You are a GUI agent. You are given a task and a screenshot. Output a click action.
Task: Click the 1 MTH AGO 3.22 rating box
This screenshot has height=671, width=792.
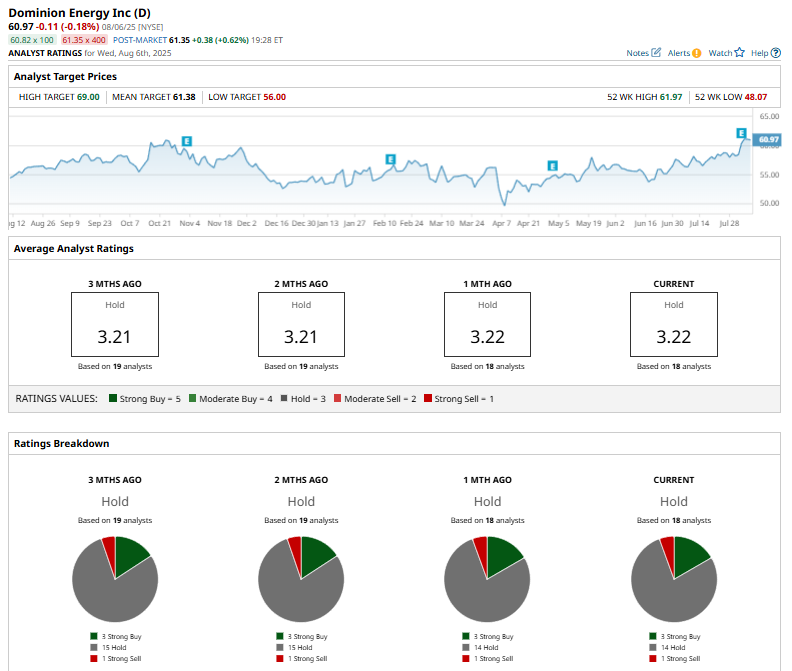coord(487,324)
